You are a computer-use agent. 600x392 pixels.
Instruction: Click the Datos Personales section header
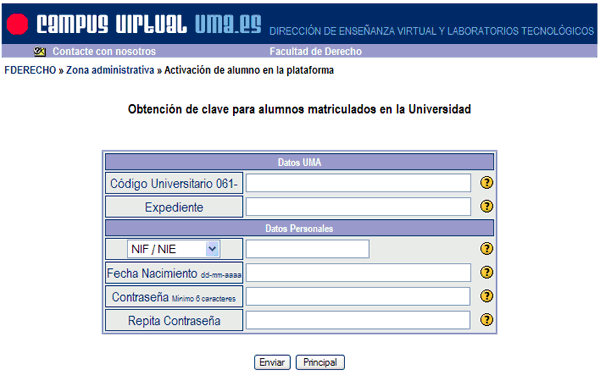[299, 228]
